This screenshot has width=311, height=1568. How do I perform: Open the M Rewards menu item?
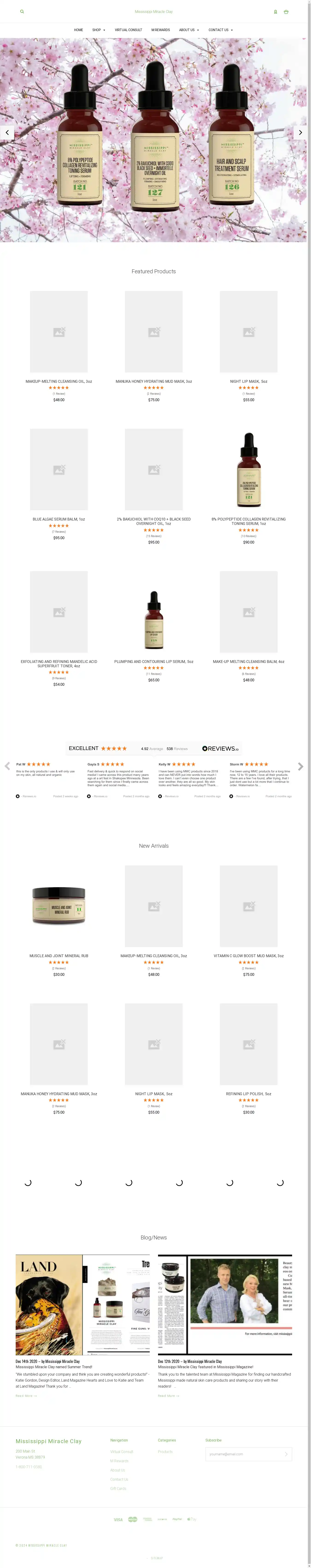click(161, 30)
